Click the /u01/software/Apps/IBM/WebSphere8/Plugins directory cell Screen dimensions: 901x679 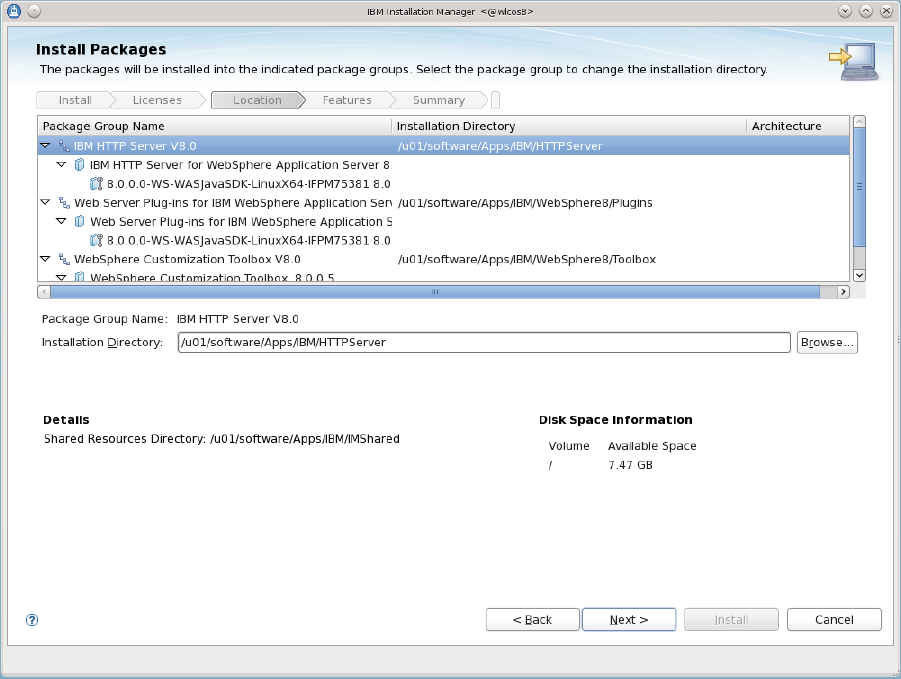525,203
